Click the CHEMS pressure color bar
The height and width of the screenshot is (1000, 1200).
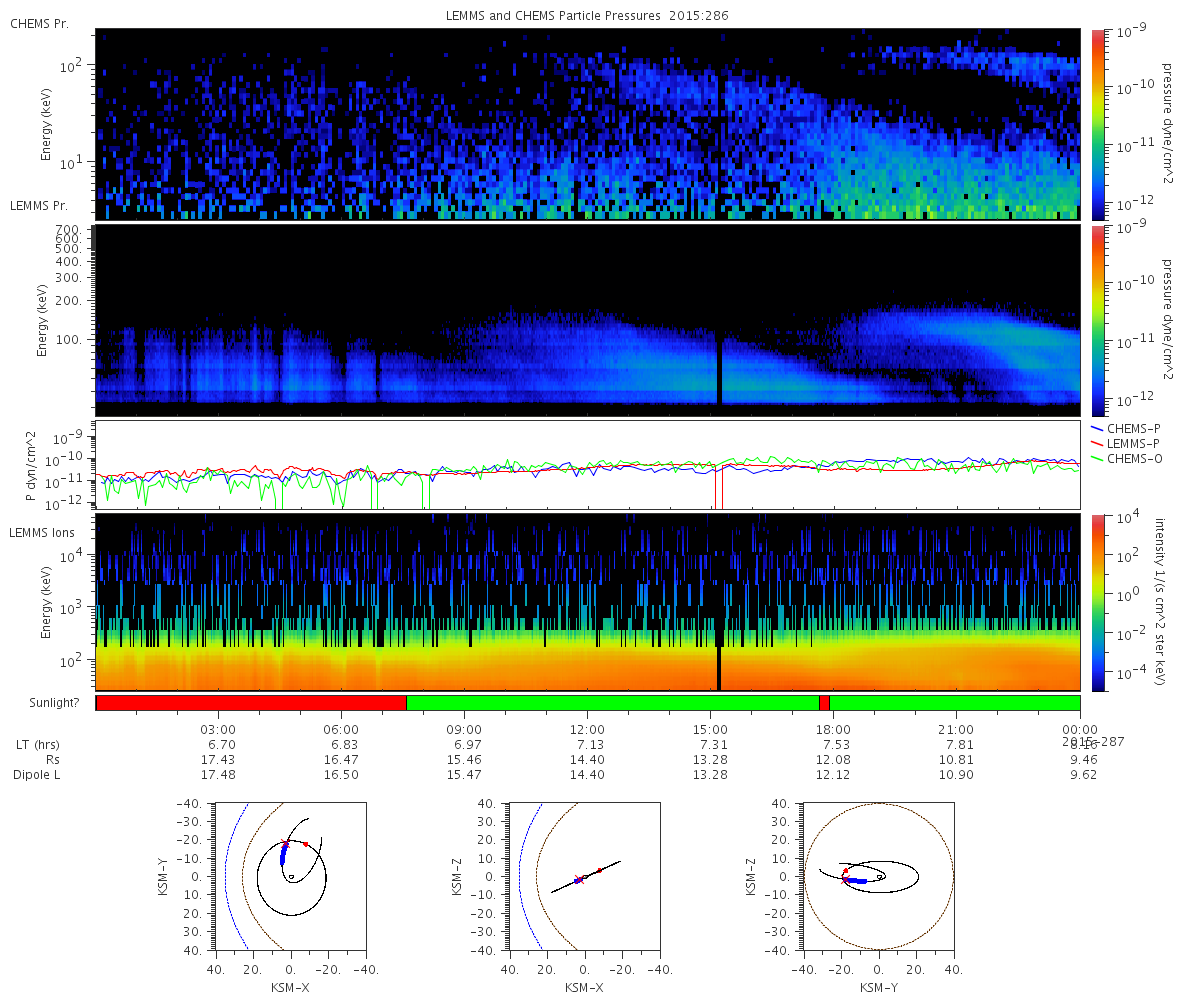pos(1097,124)
